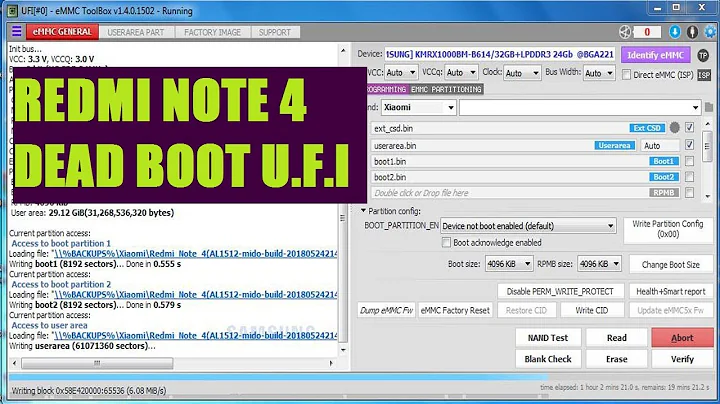Open the Boot size 4096 KiB dropdown
The height and width of the screenshot is (404, 720).
tap(509, 264)
